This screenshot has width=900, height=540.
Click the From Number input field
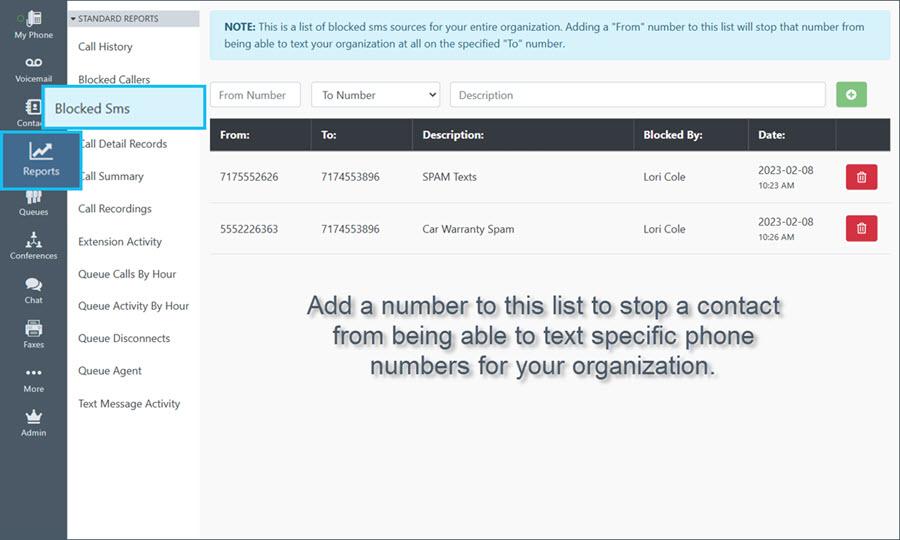[x=255, y=95]
